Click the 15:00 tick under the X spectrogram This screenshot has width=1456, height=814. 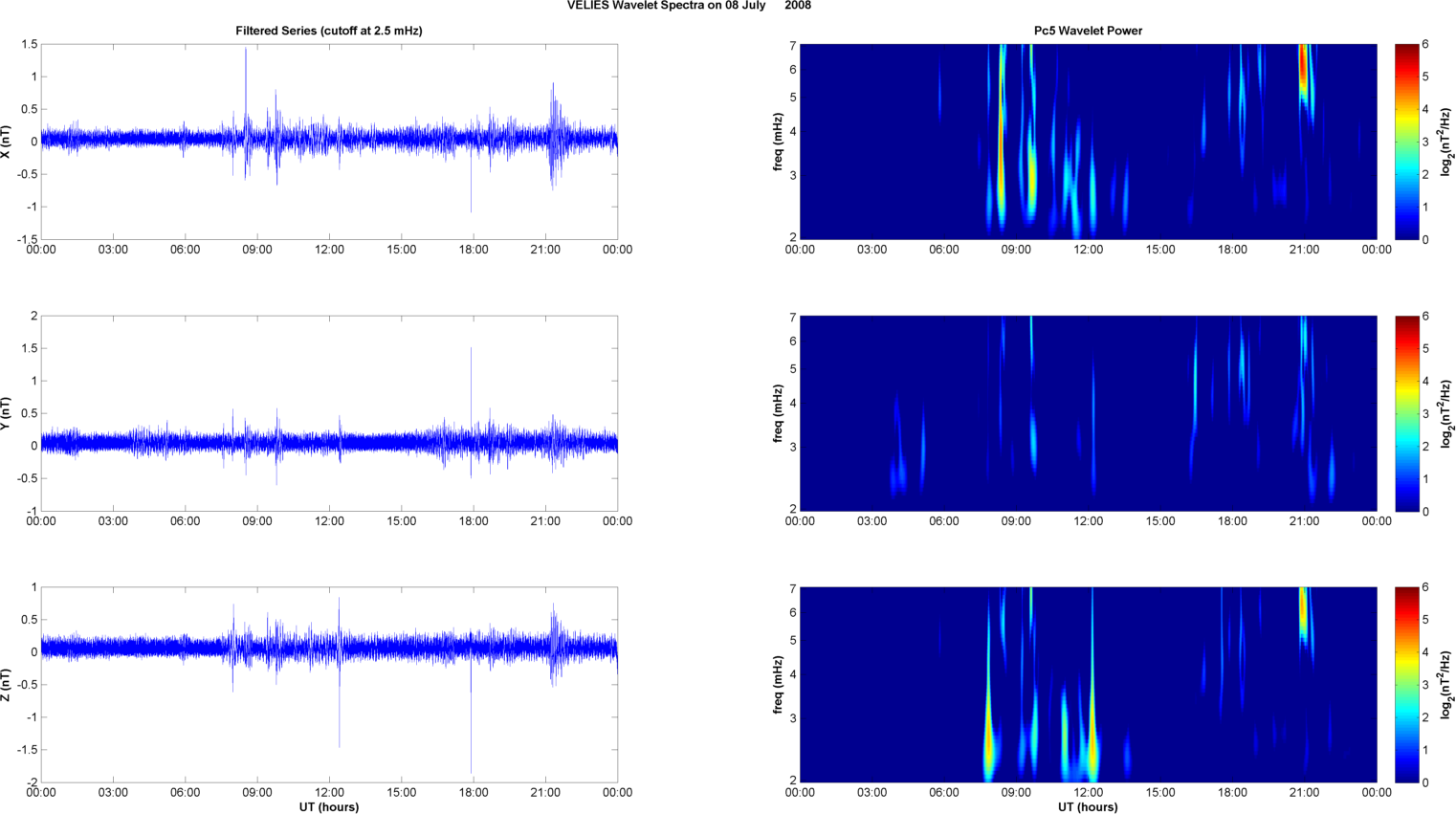[x=1160, y=250]
